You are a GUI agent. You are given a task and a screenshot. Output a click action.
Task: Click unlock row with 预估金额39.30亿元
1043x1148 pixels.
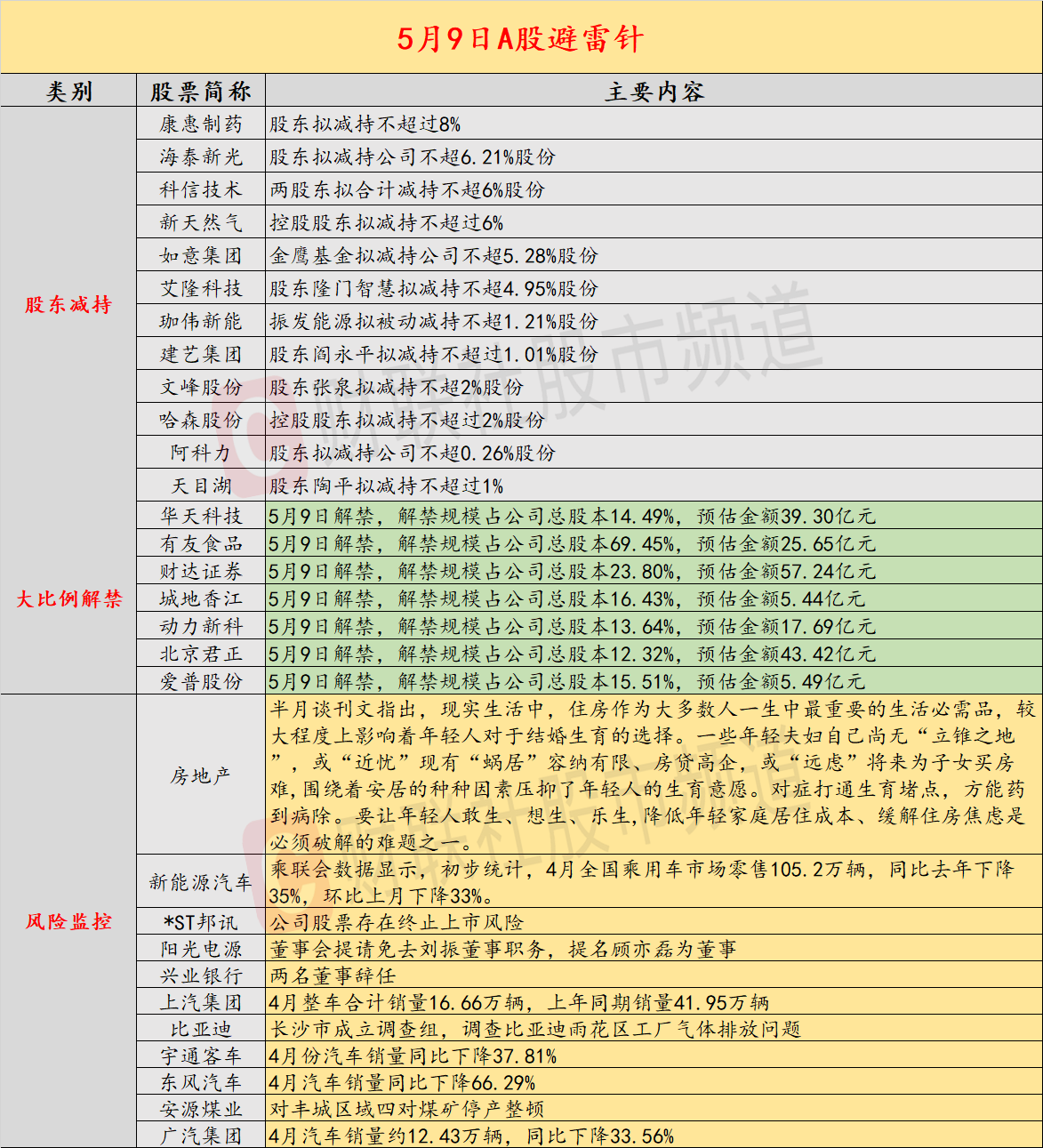click(654, 516)
